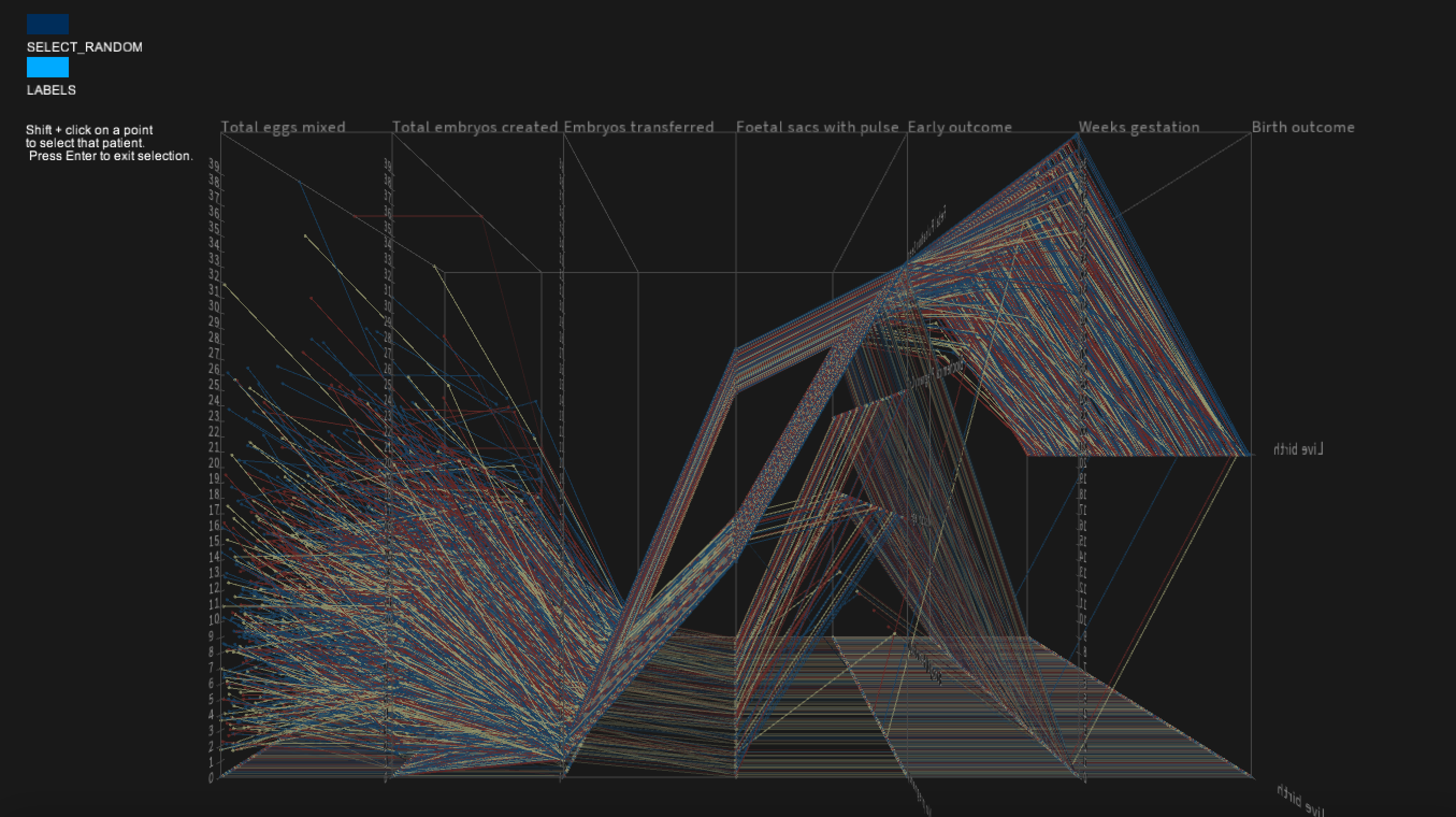1456x817 pixels.
Task: Click tick 20 on Total eggs mixed axis
Action: [214, 463]
